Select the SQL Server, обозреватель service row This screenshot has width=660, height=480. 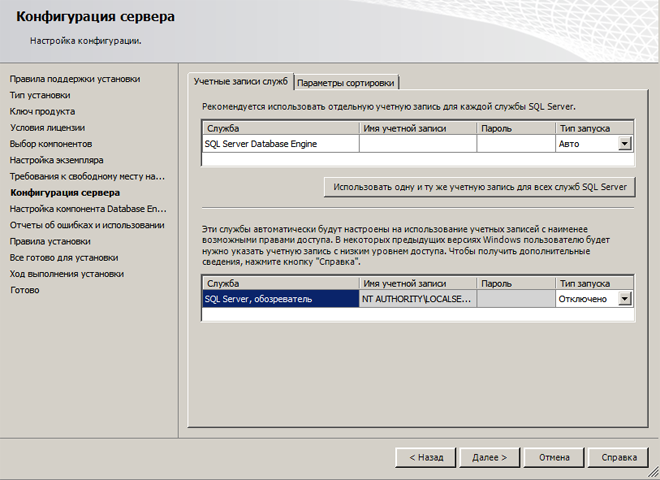(281, 299)
